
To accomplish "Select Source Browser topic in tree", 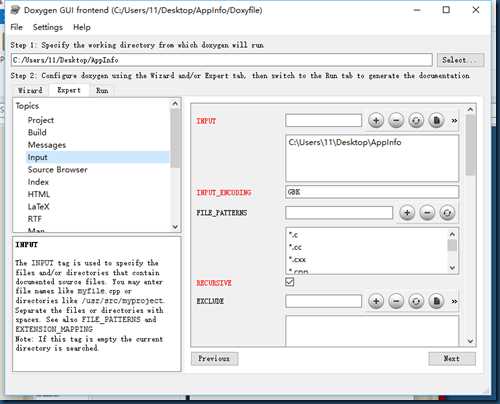I will (57, 170).
